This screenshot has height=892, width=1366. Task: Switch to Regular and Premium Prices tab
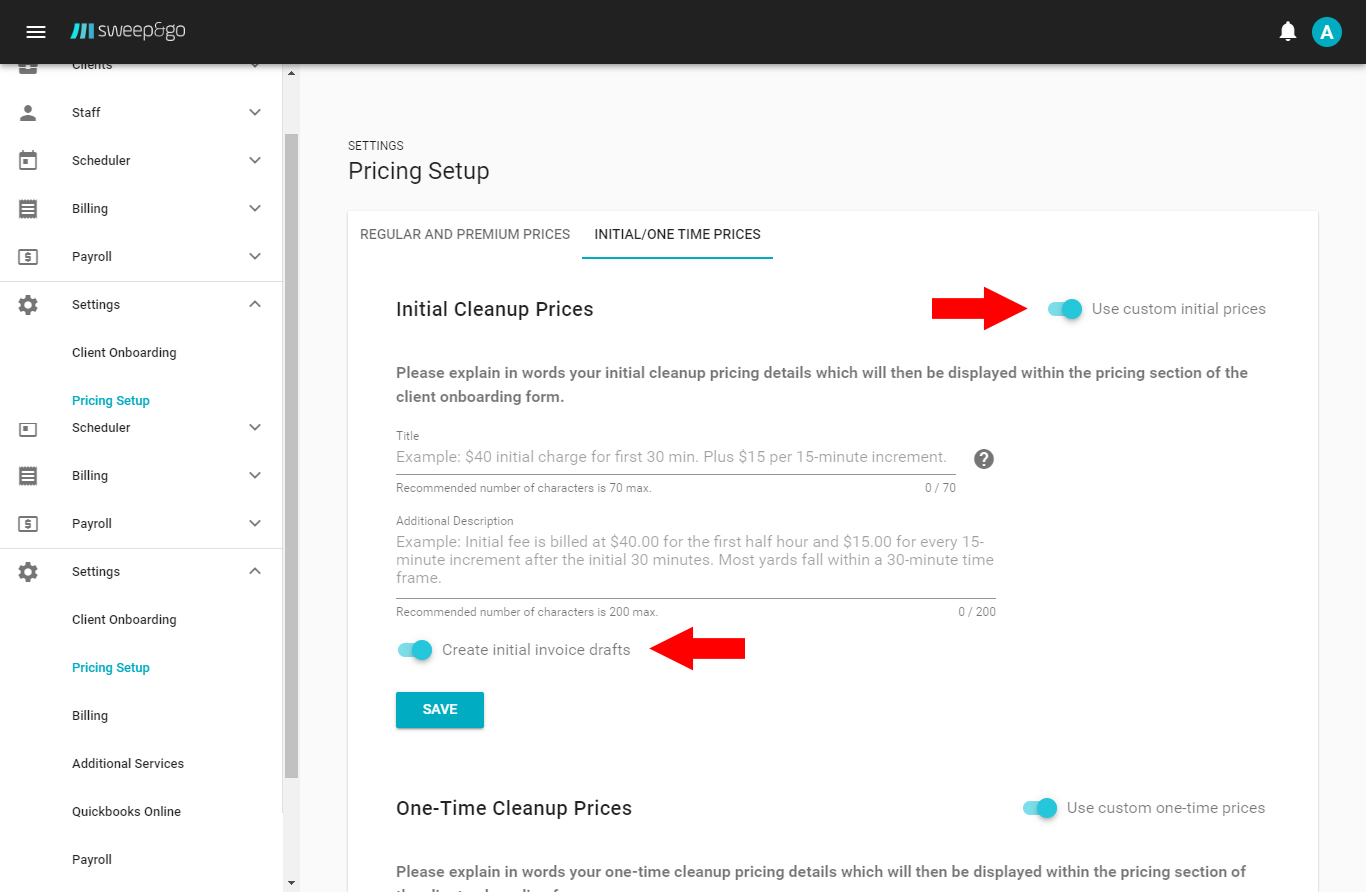tap(464, 234)
